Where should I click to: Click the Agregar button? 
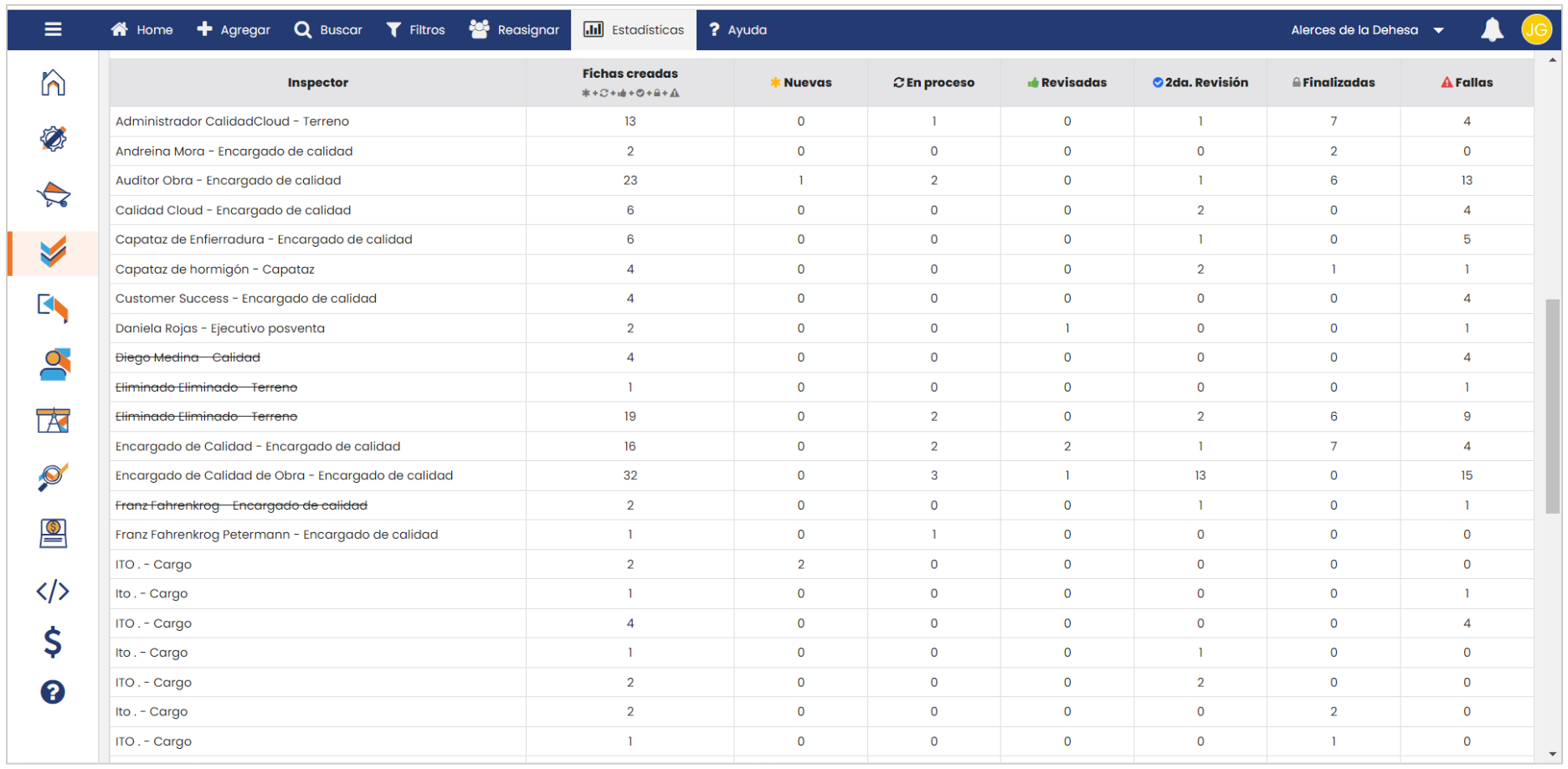pos(234,30)
